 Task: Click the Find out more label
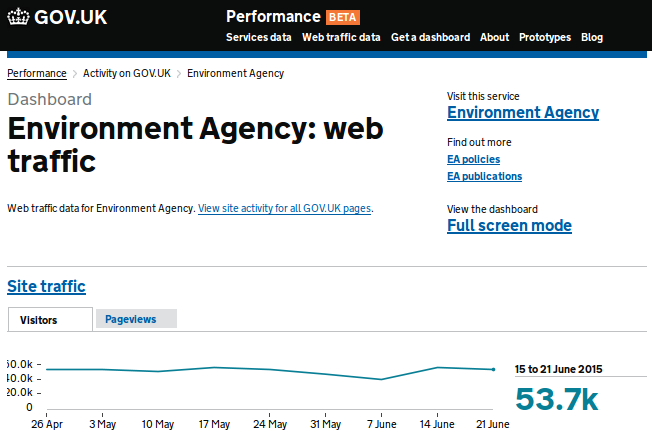479,143
